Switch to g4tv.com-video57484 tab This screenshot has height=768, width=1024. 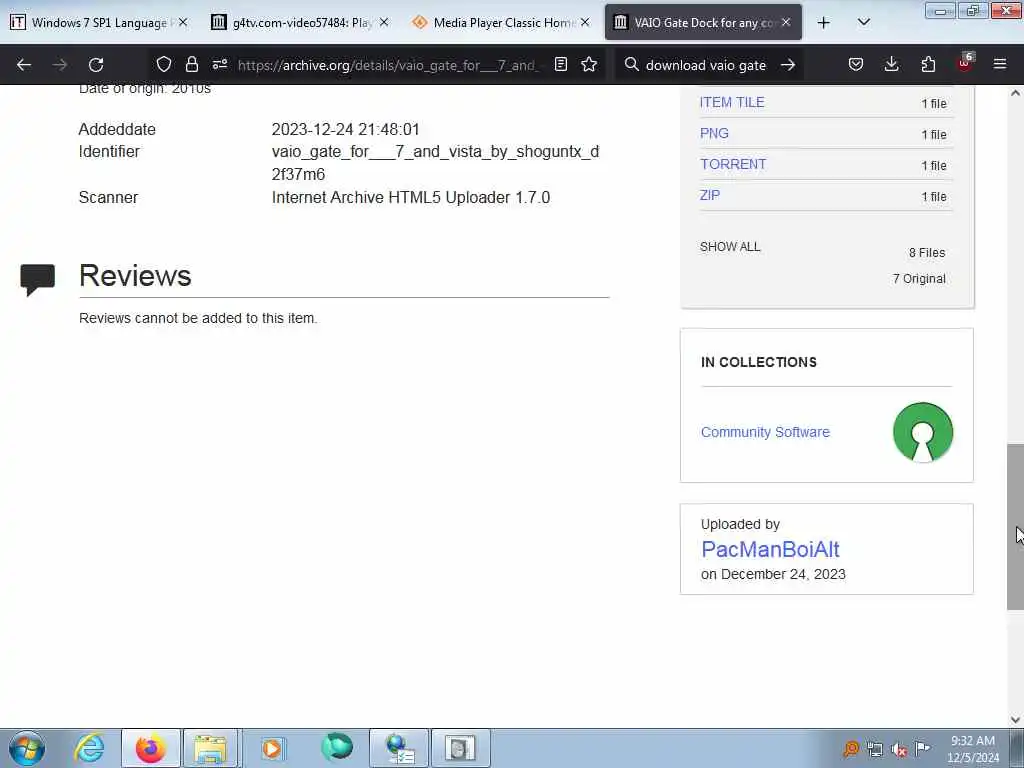(x=300, y=23)
